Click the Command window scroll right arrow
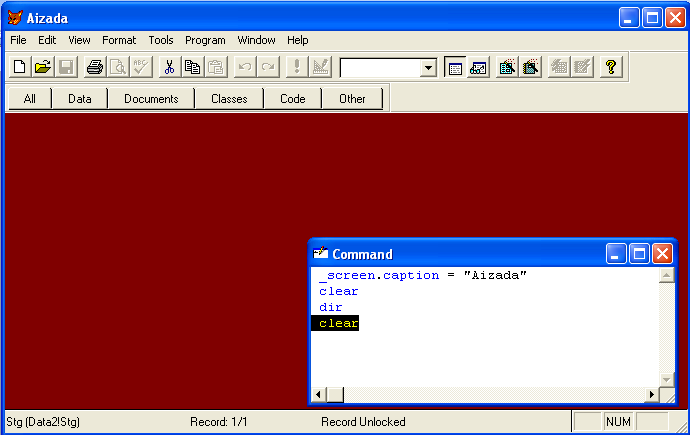 point(652,395)
